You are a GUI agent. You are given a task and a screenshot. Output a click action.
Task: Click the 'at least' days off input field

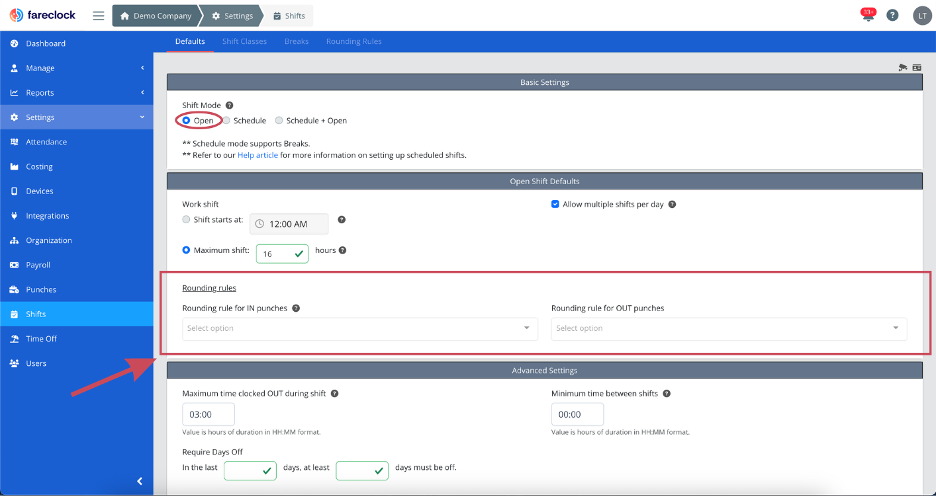[x=362, y=471]
